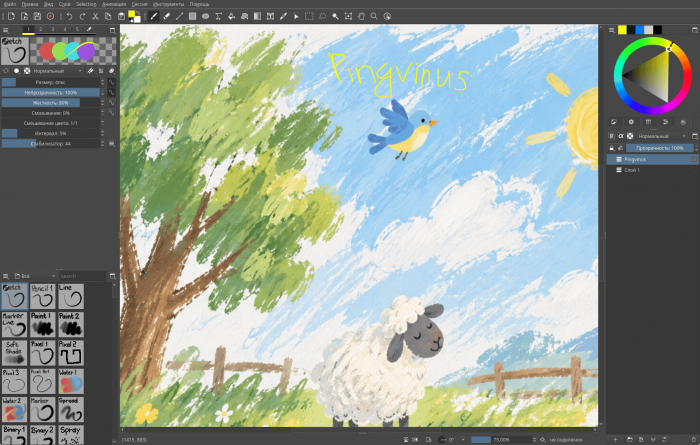Switch to brush slot 2 tab
700x445 pixels.
point(40,29)
